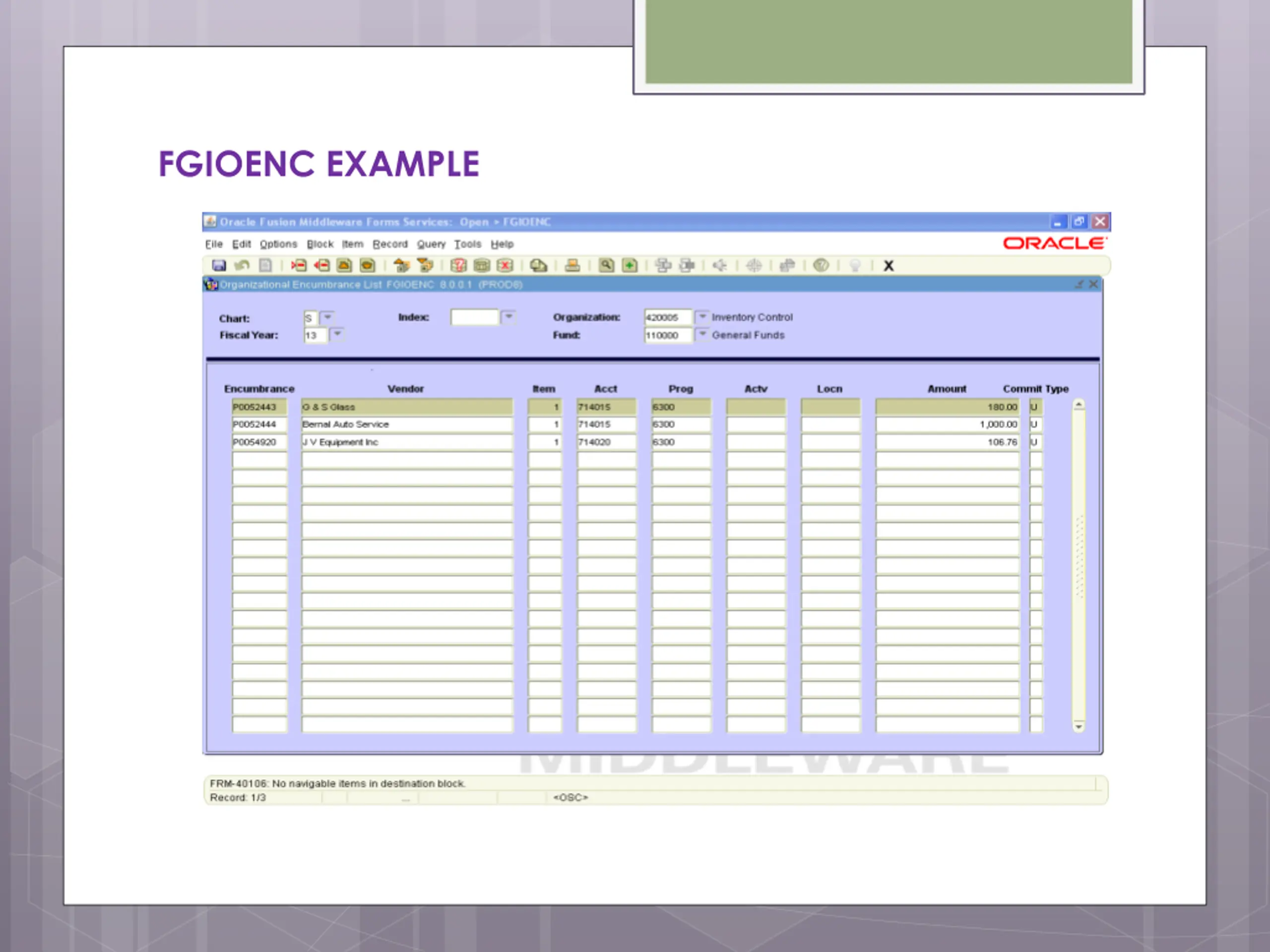The image size is (1270, 952).
Task: Select encumbrance P0054920 cell
Action: [x=259, y=442]
